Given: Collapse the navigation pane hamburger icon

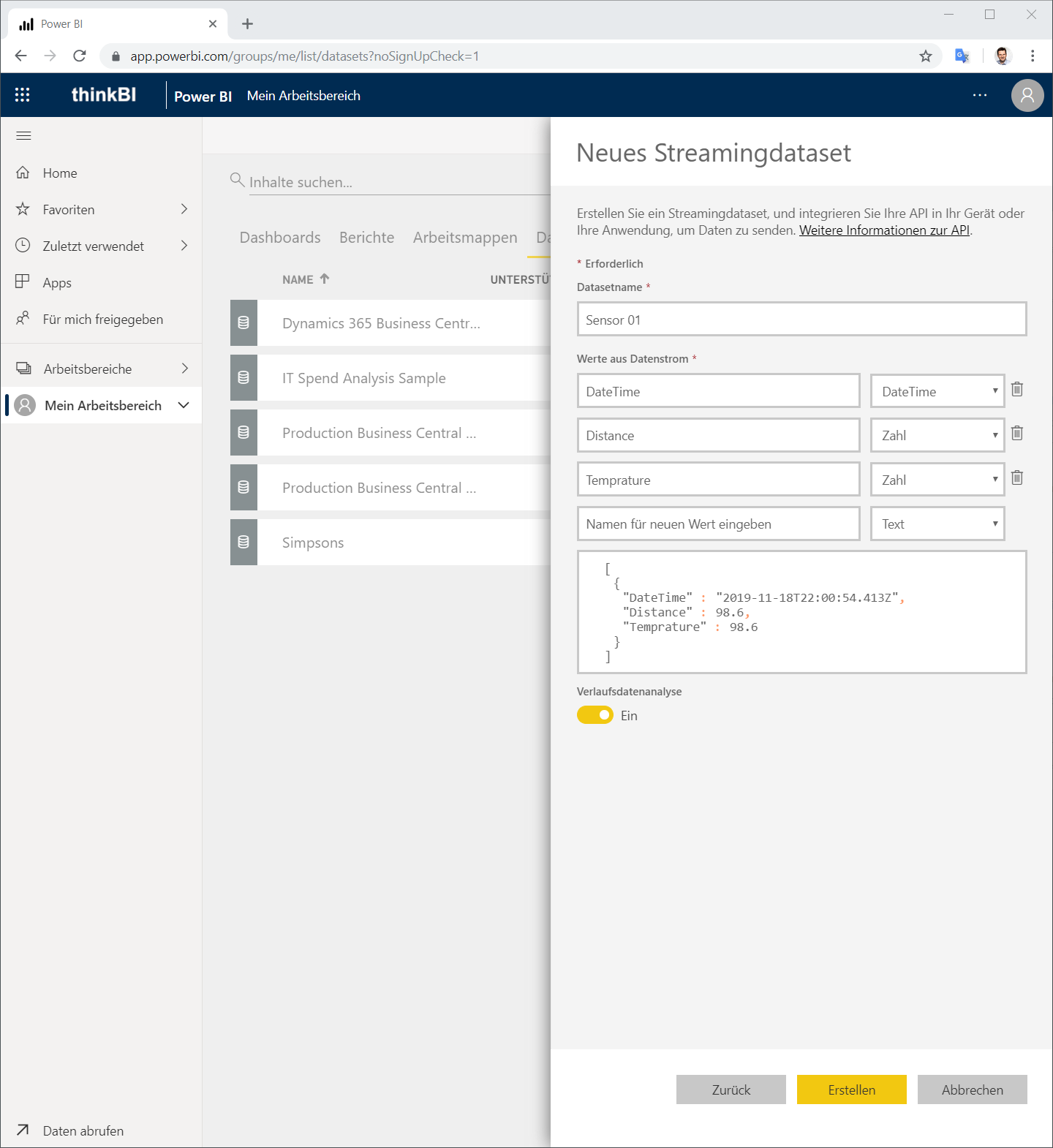Looking at the screenshot, I should pos(23,135).
